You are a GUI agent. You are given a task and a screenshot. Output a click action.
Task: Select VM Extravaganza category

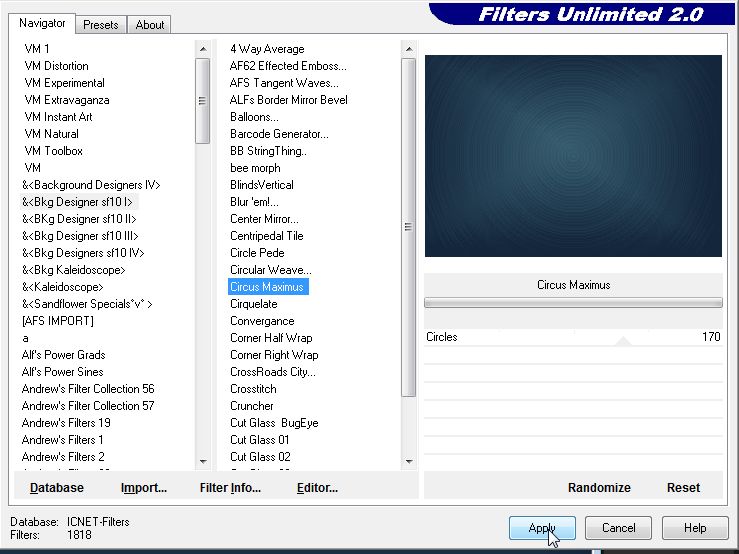[67, 100]
